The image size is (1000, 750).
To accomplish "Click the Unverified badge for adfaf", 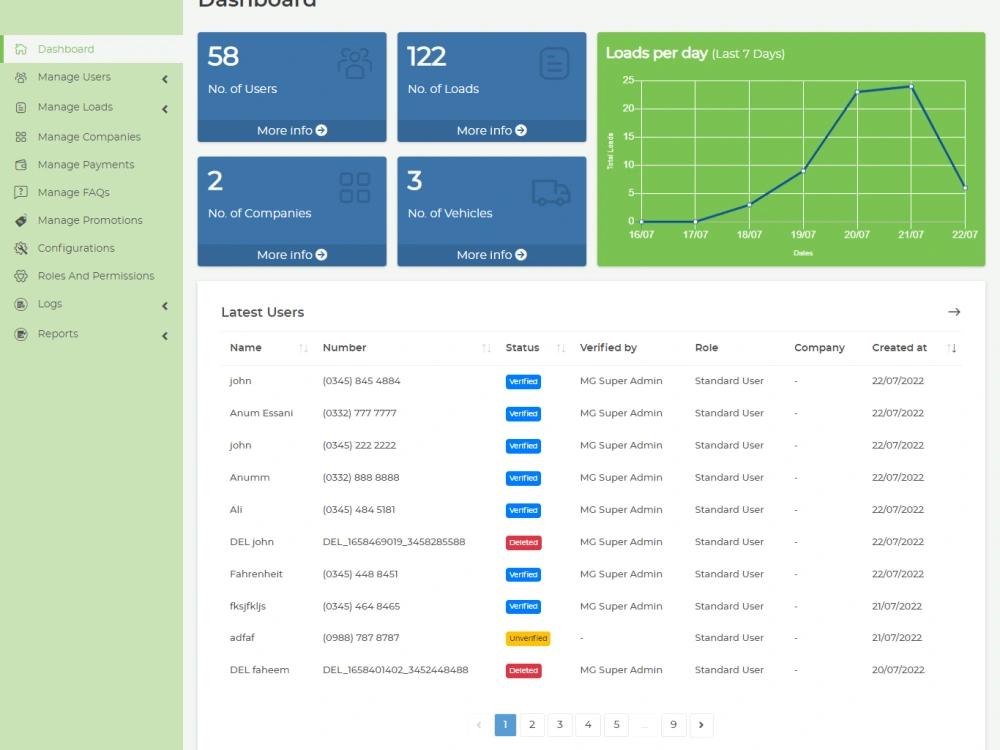I will (528, 638).
